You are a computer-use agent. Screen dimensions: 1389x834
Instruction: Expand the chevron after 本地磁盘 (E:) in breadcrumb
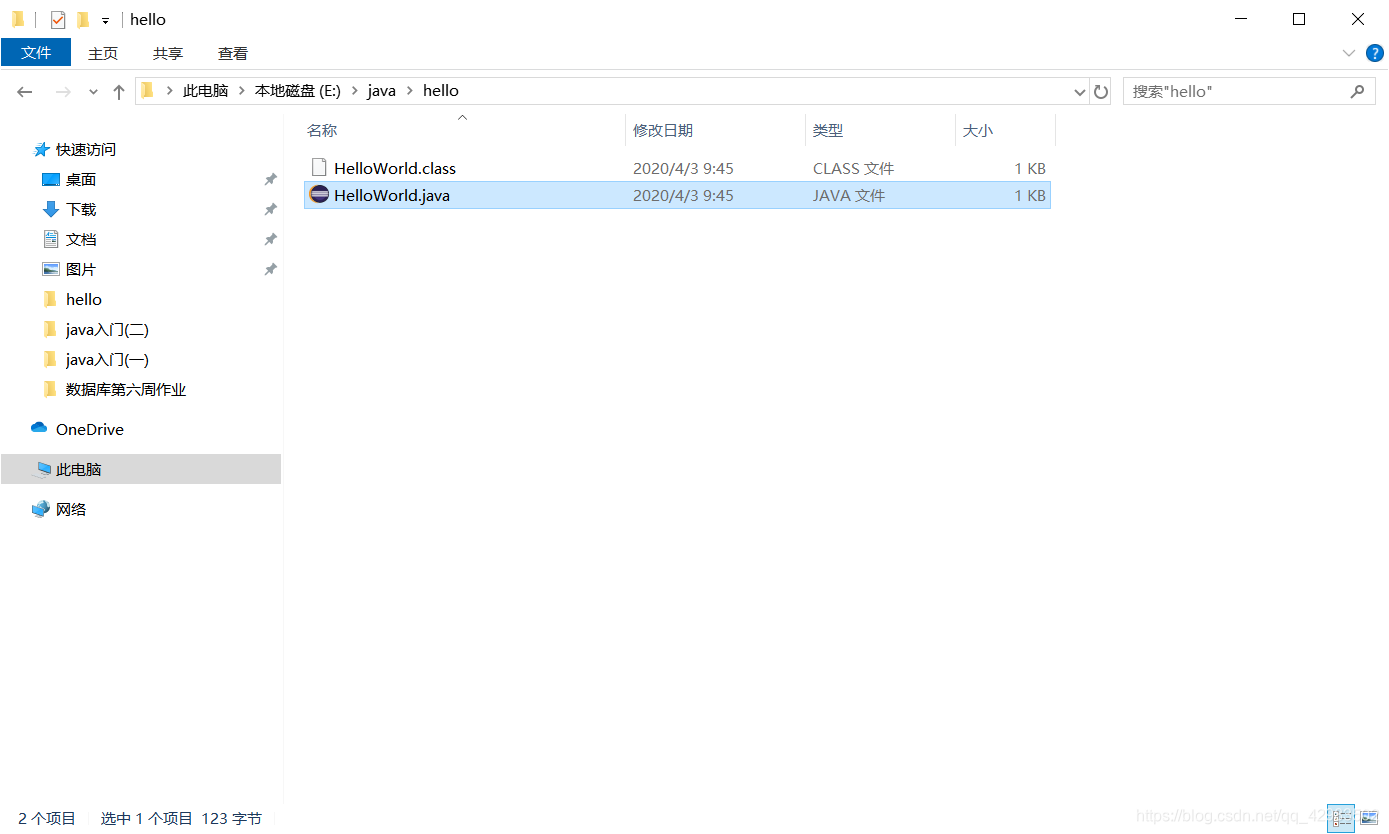point(354,91)
